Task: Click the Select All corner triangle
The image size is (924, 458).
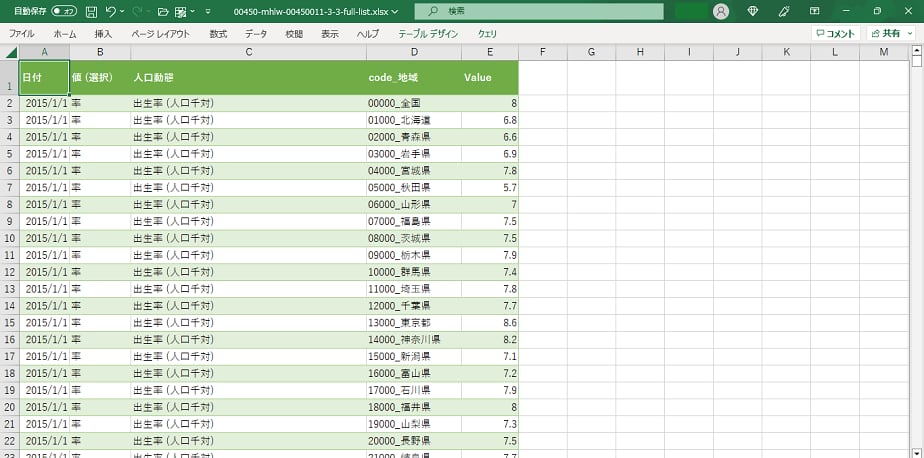Action: 11,52
